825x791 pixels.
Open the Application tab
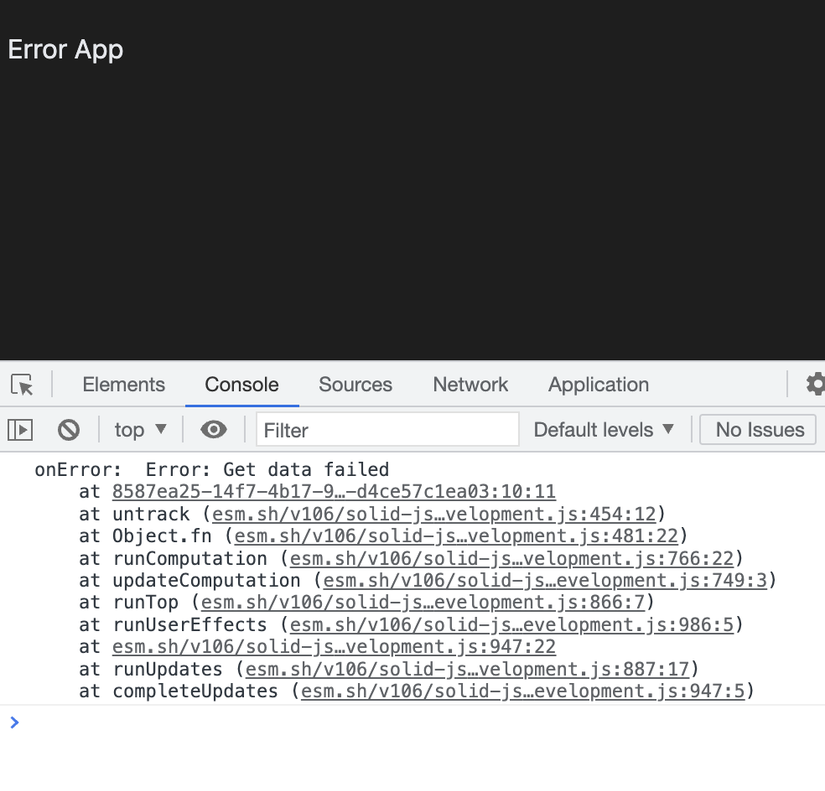point(598,384)
